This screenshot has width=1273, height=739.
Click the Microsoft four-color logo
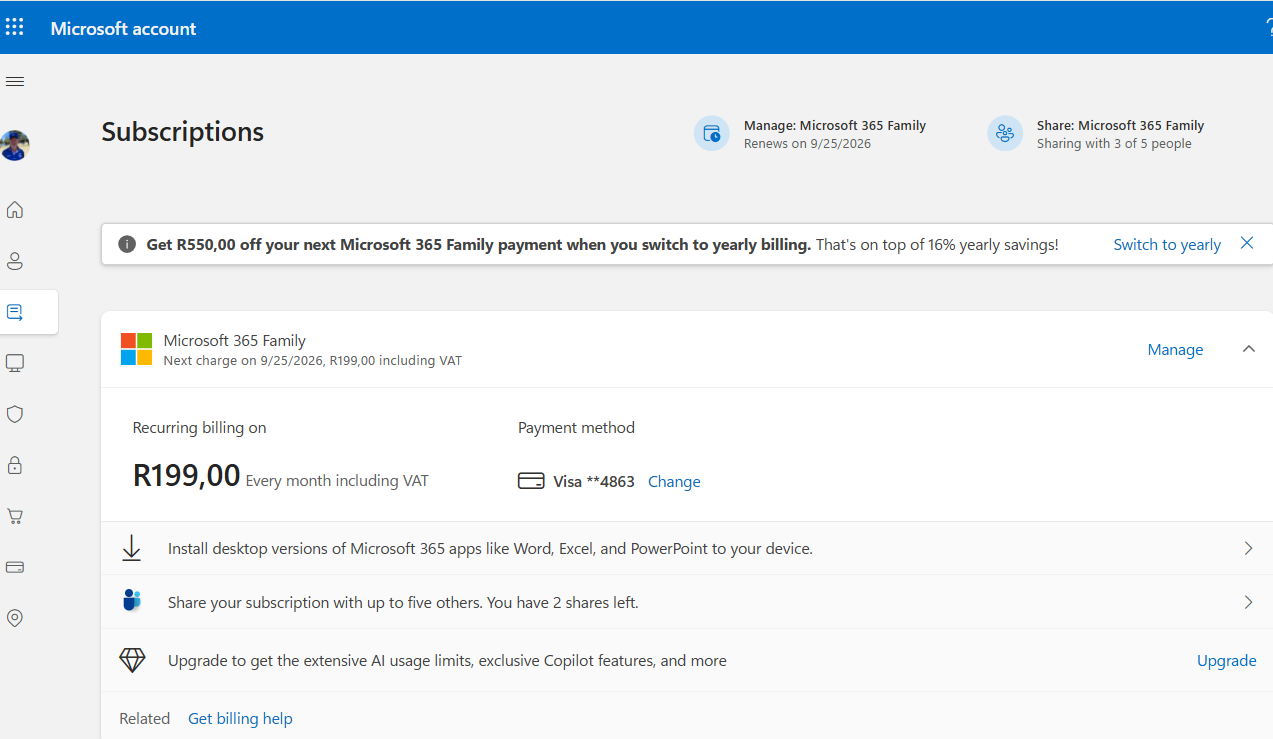tap(137, 349)
